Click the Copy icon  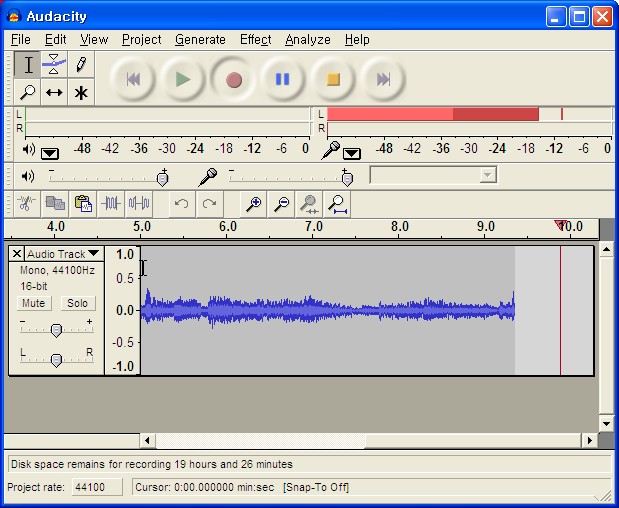[55, 204]
